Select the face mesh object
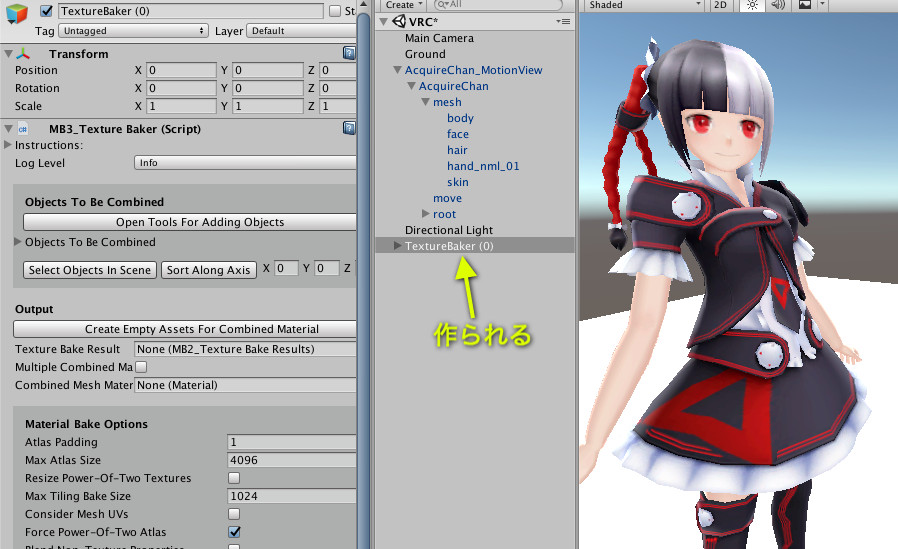 458,134
